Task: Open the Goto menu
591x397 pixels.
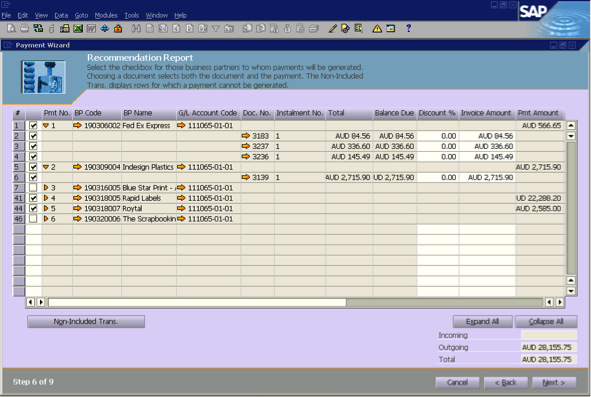Action: coord(81,15)
